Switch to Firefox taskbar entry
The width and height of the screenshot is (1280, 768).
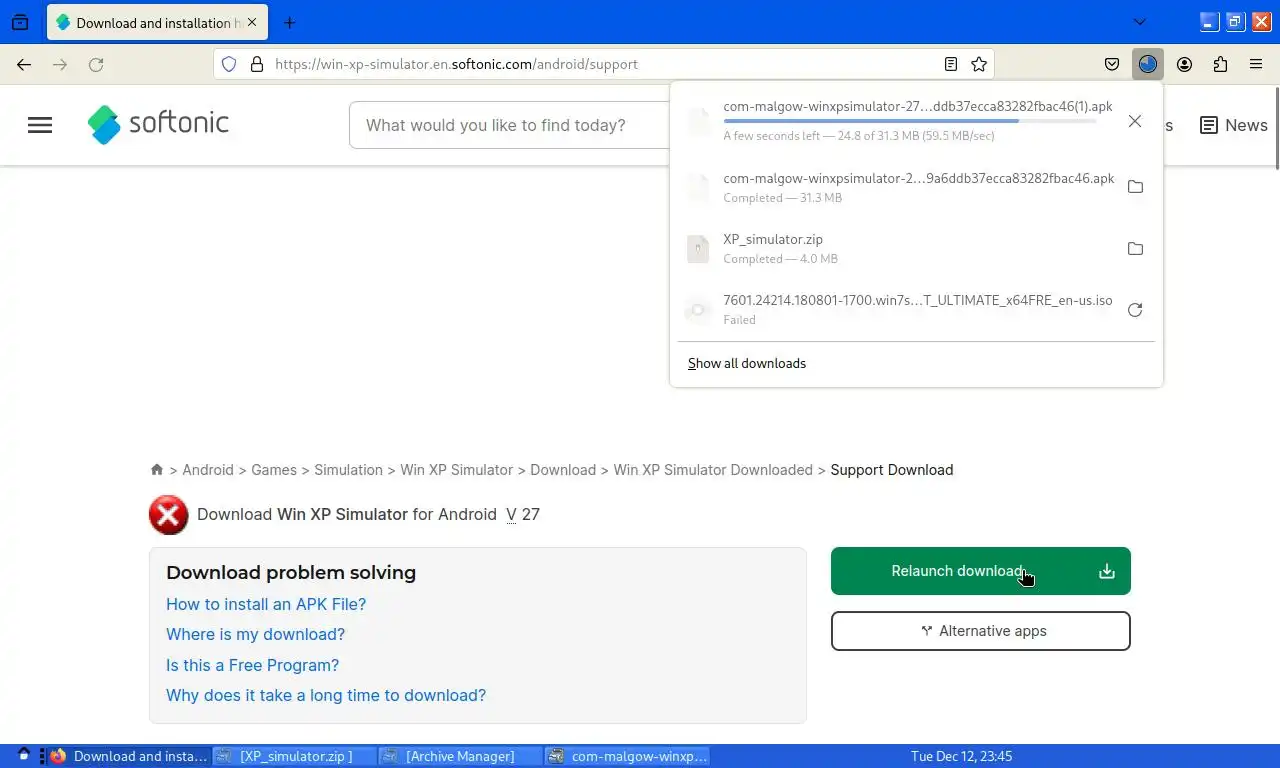128,756
